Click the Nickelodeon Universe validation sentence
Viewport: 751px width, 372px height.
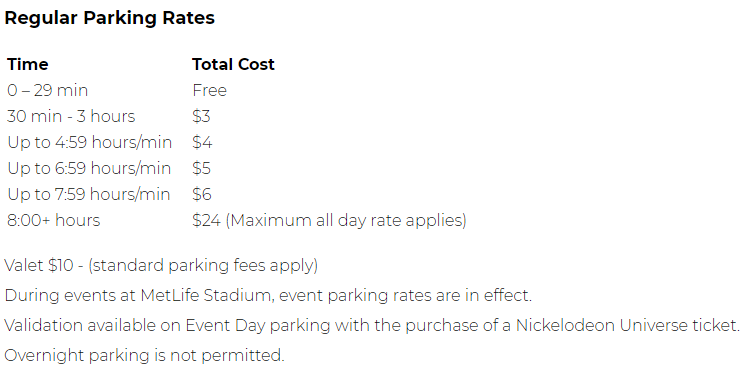coord(372,326)
